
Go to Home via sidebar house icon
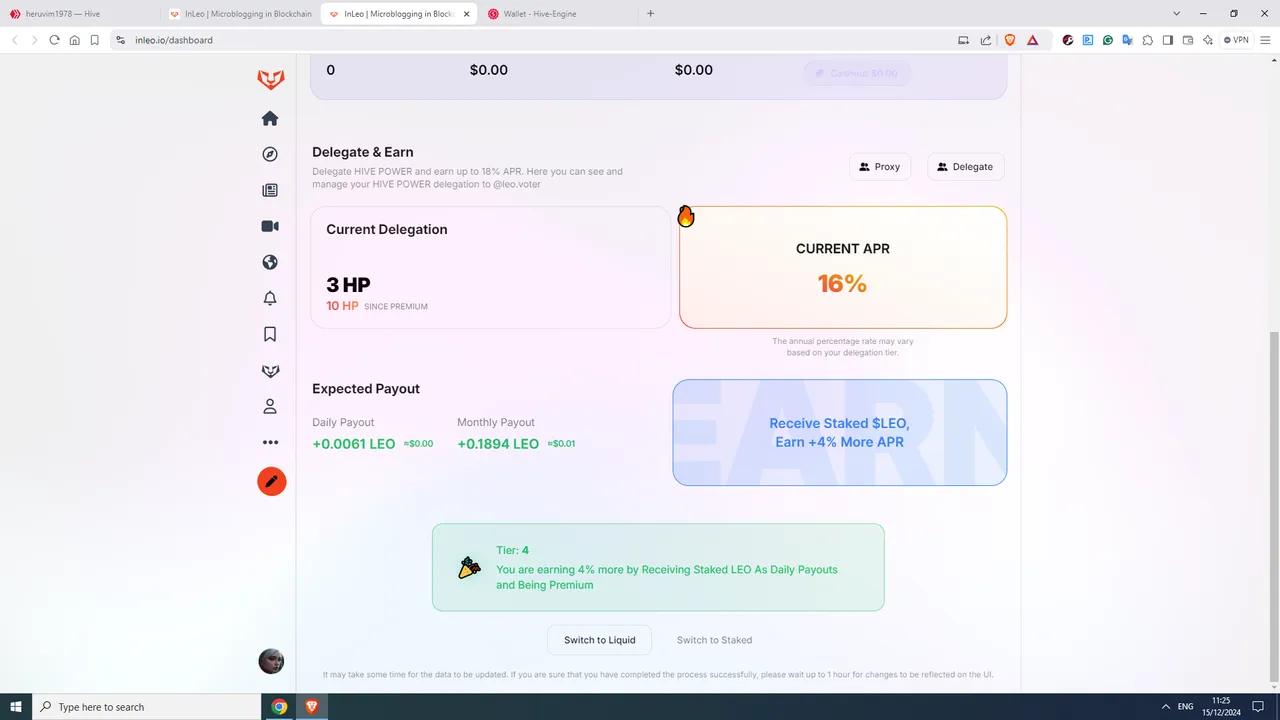coord(270,118)
